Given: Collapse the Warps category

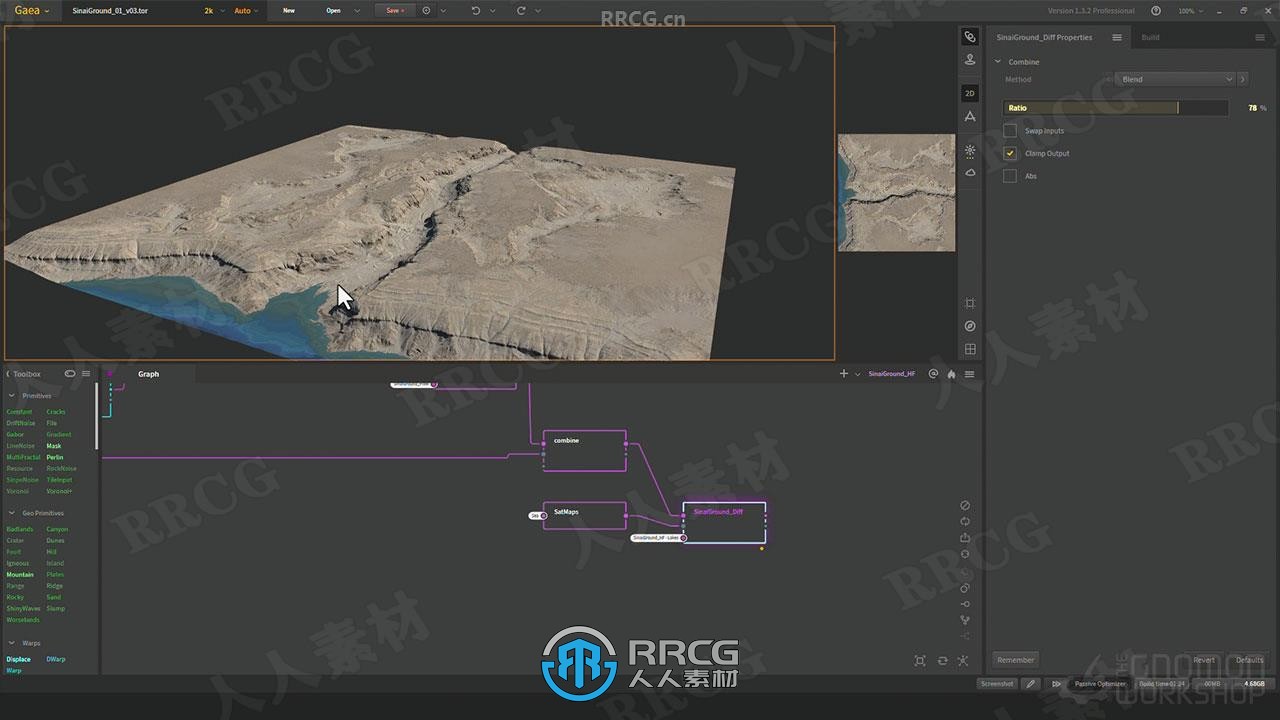Looking at the screenshot, I should (11, 643).
